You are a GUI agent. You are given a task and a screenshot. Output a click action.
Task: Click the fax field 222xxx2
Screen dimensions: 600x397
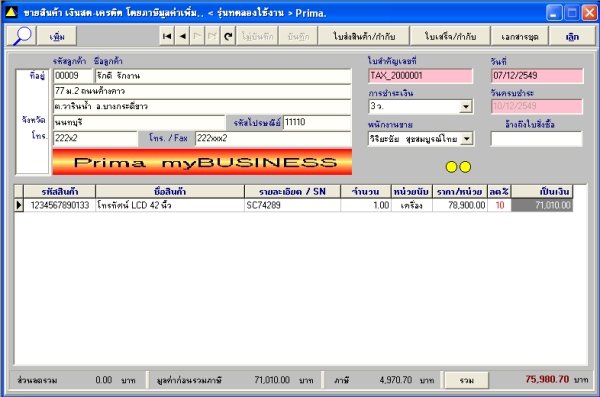point(273,138)
